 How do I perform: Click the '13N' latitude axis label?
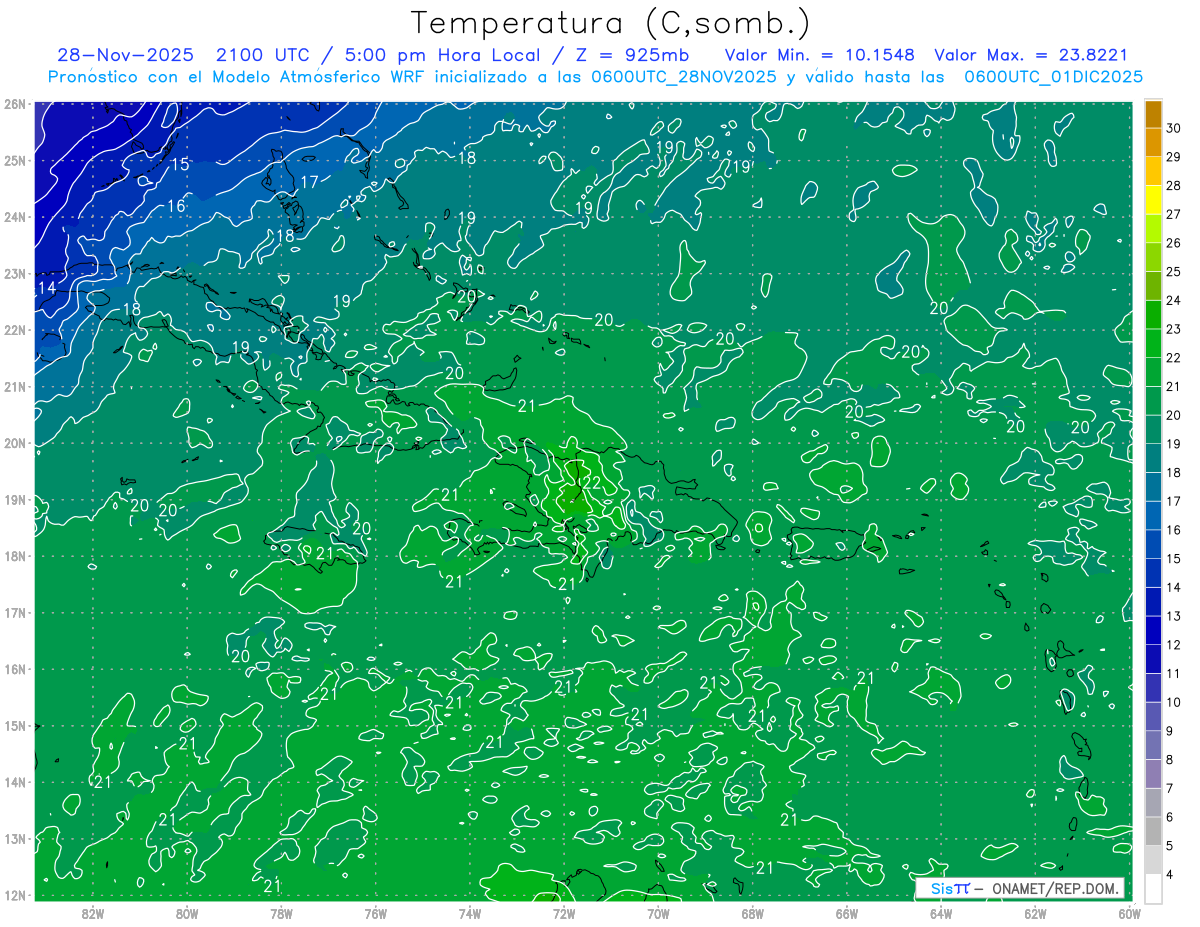(14, 838)
